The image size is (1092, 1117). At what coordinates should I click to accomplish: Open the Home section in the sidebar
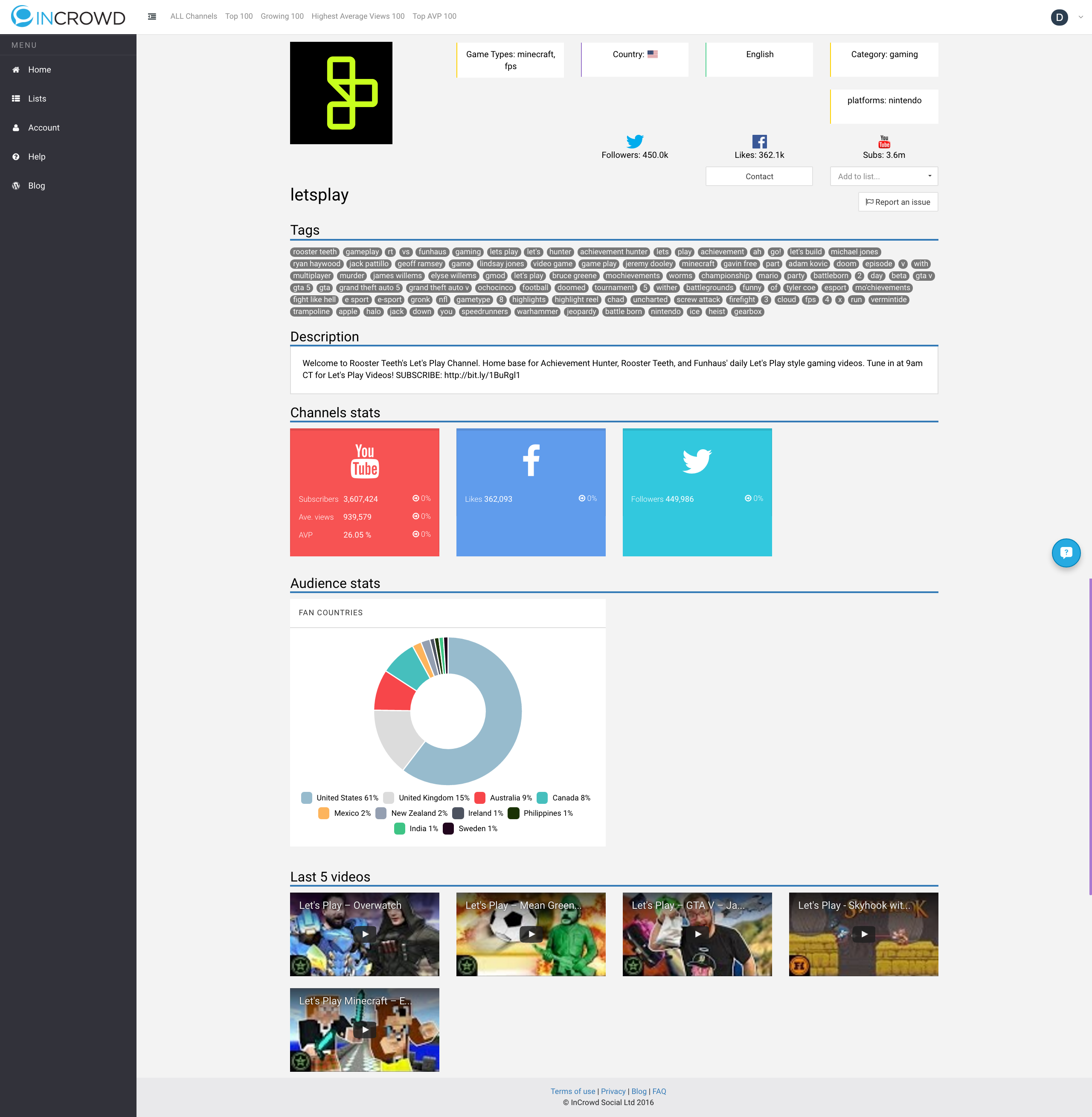pyautogui.click(x=39, y=70)
